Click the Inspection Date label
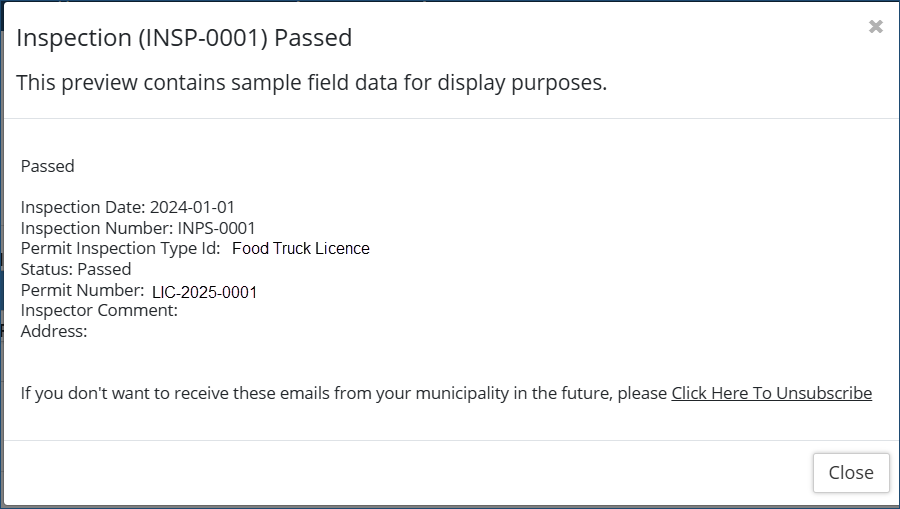Viewport: 900px width, 509px height. tap(83, 207)
